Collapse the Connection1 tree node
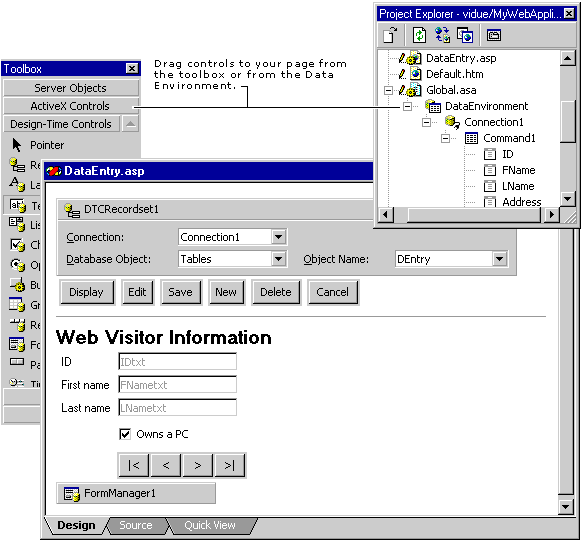This screenshot has width=582, height=543. point(426,122)
